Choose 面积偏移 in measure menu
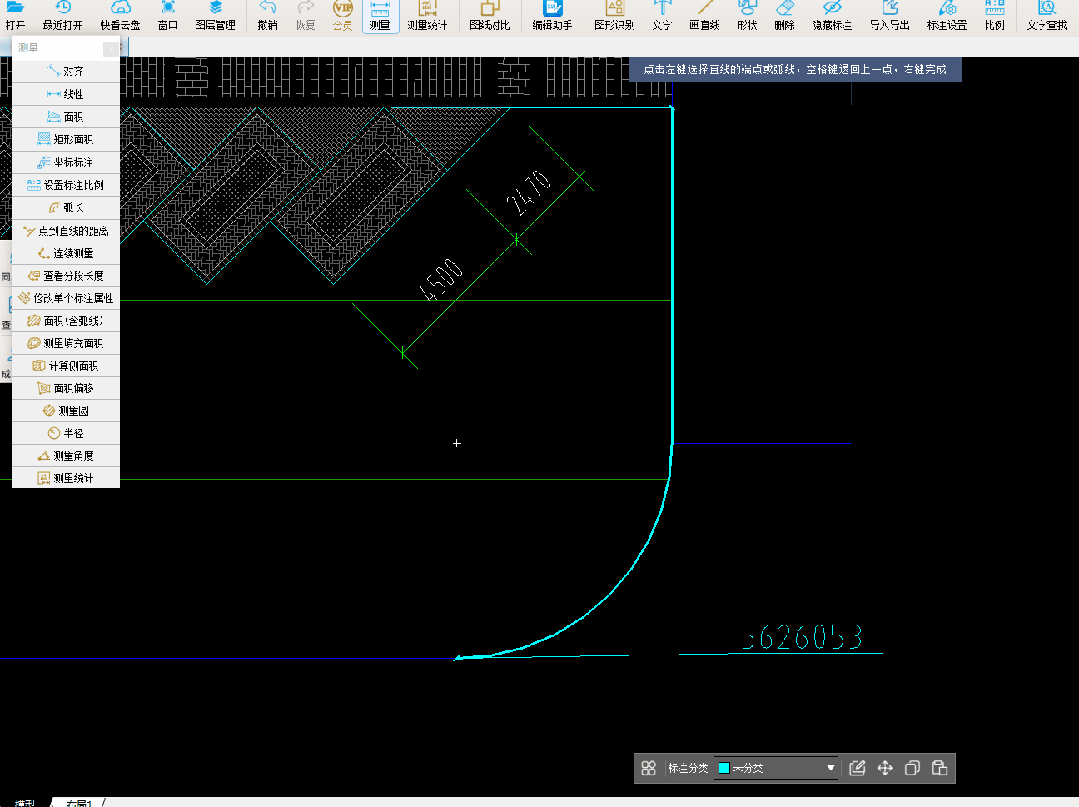 [66, 388]
